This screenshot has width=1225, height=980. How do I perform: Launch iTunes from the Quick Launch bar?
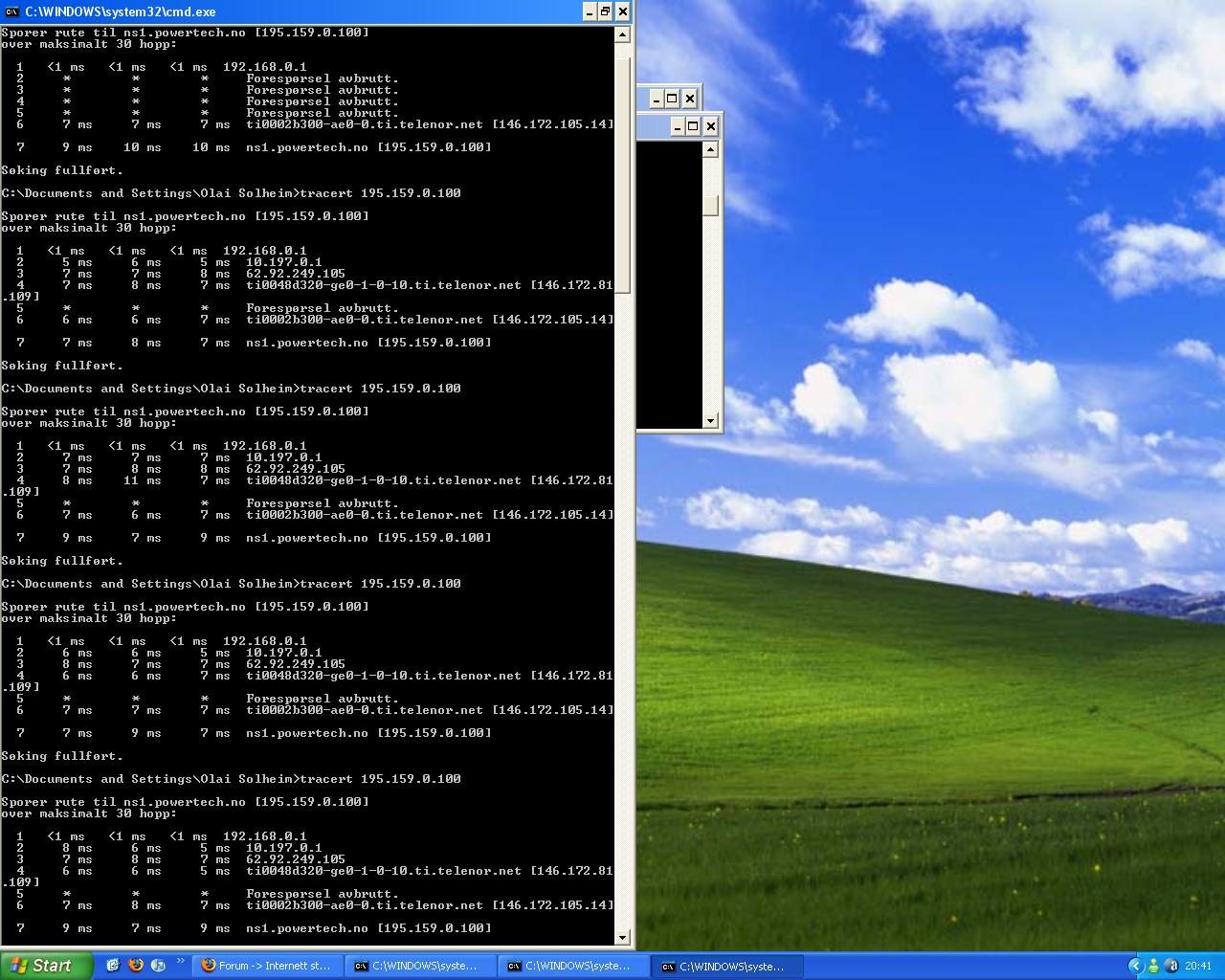coord(159,966)
